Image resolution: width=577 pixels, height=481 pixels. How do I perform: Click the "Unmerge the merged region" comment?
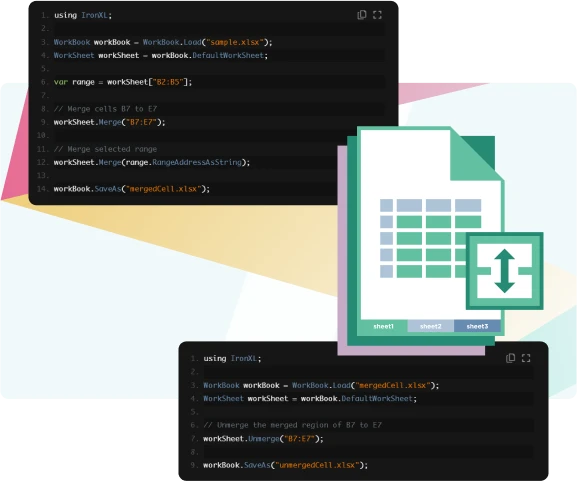(293, 425)
